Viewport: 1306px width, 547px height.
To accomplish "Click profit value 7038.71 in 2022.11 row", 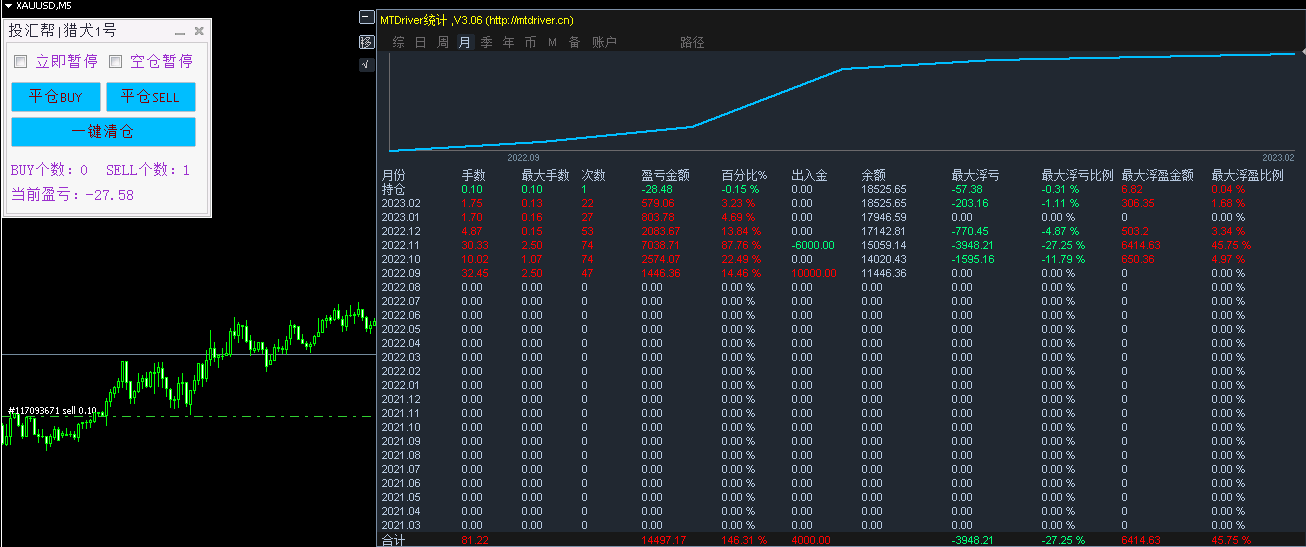I will coord(662,245).
